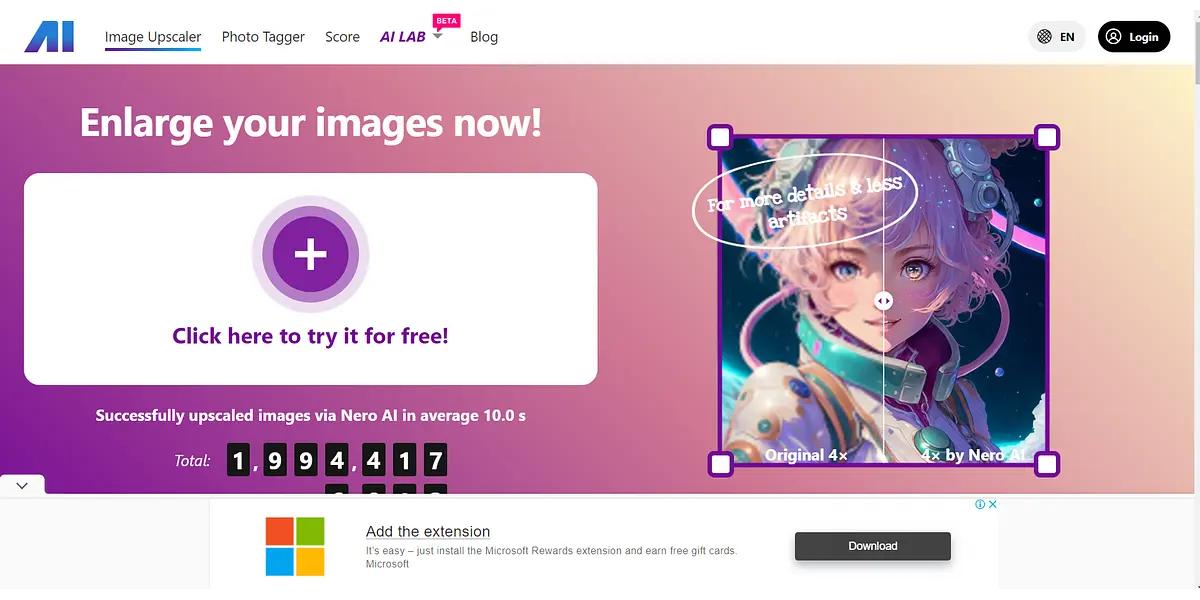Click the purple plus upload icon
1200x600 pixels.
[311, 255]
